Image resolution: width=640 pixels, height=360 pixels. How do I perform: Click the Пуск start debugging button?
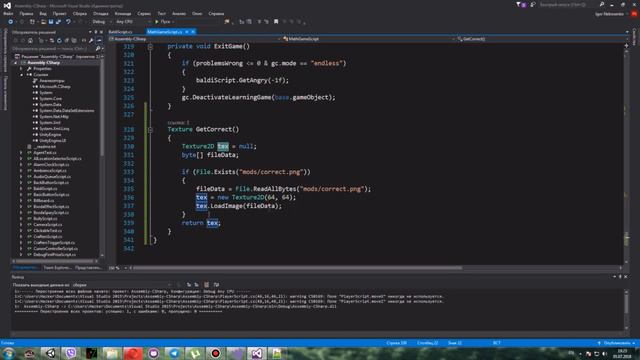coord(163,22)
